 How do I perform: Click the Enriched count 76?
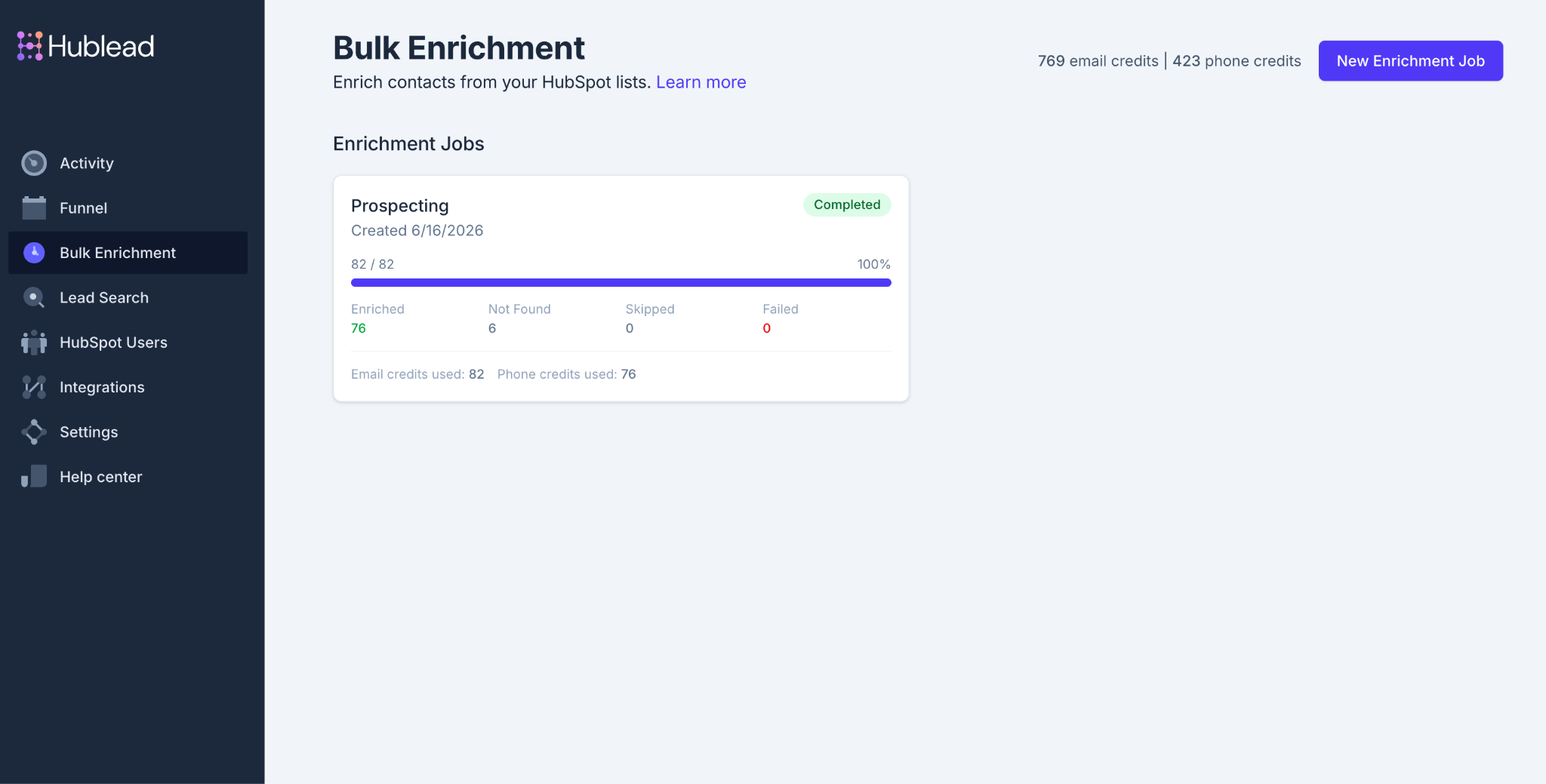pyautogui.click(x=358, y=328)
